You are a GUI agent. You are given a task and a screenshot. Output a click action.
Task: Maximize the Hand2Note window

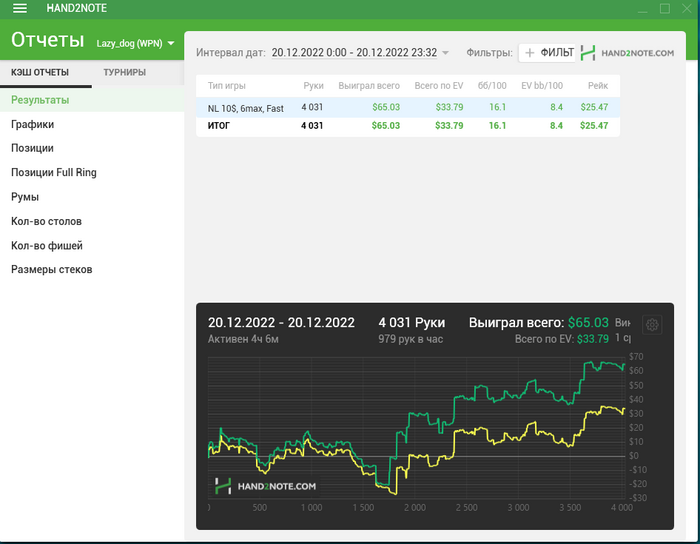(665, 8)
